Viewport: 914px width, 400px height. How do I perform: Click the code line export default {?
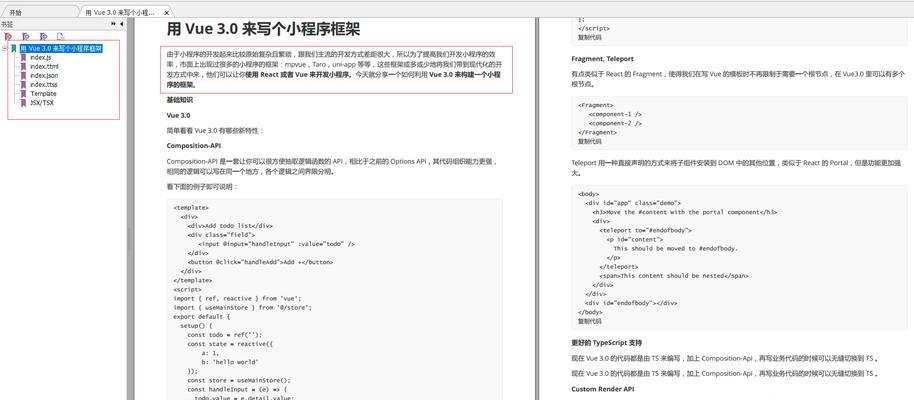(x=202, y=317)
